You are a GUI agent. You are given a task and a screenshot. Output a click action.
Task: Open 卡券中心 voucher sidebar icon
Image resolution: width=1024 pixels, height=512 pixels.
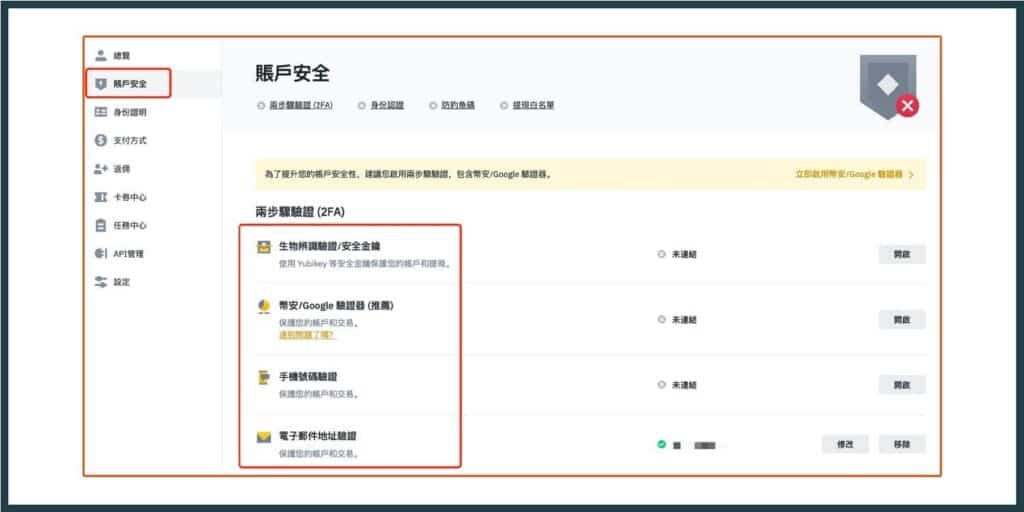click(x=101, y=197)
